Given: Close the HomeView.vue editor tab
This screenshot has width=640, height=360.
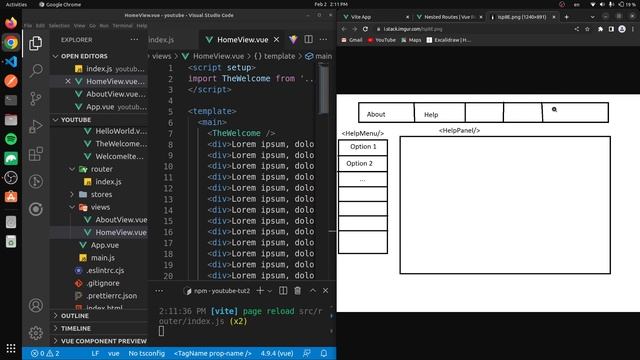Looking at the screenshot, I should click(276, 40).
